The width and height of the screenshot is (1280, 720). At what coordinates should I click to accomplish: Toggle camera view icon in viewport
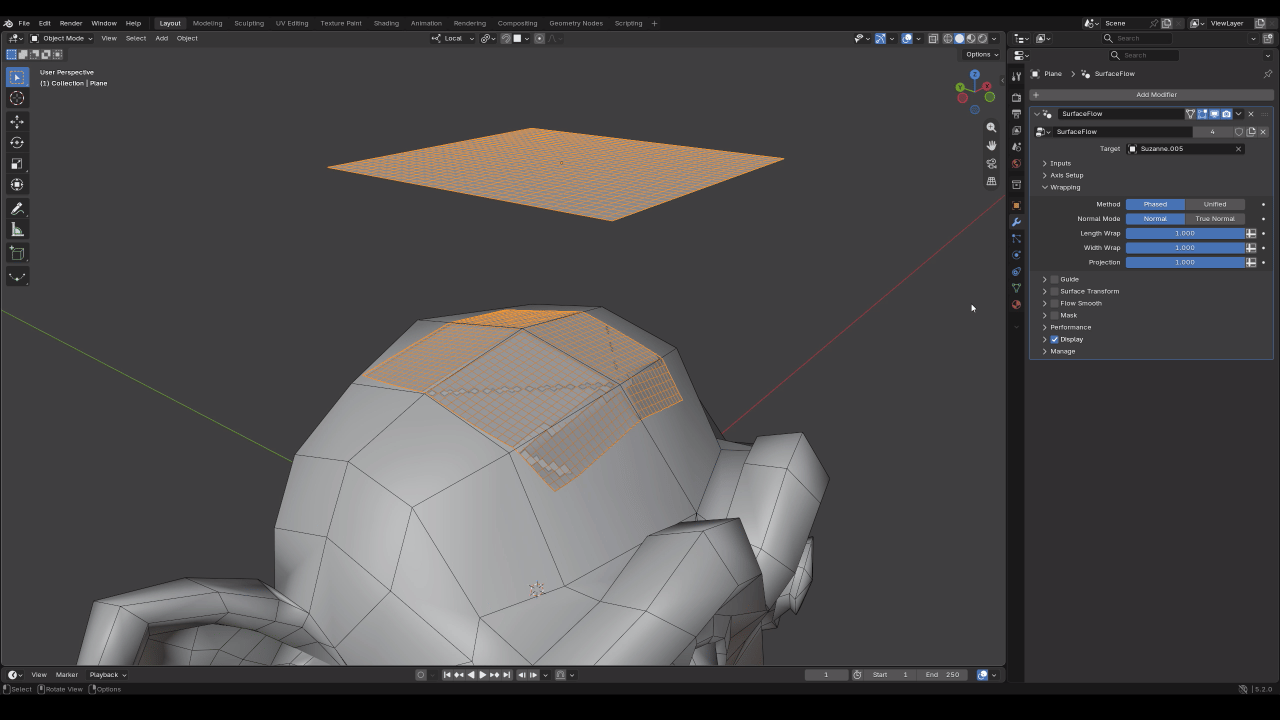pos(991,163)
